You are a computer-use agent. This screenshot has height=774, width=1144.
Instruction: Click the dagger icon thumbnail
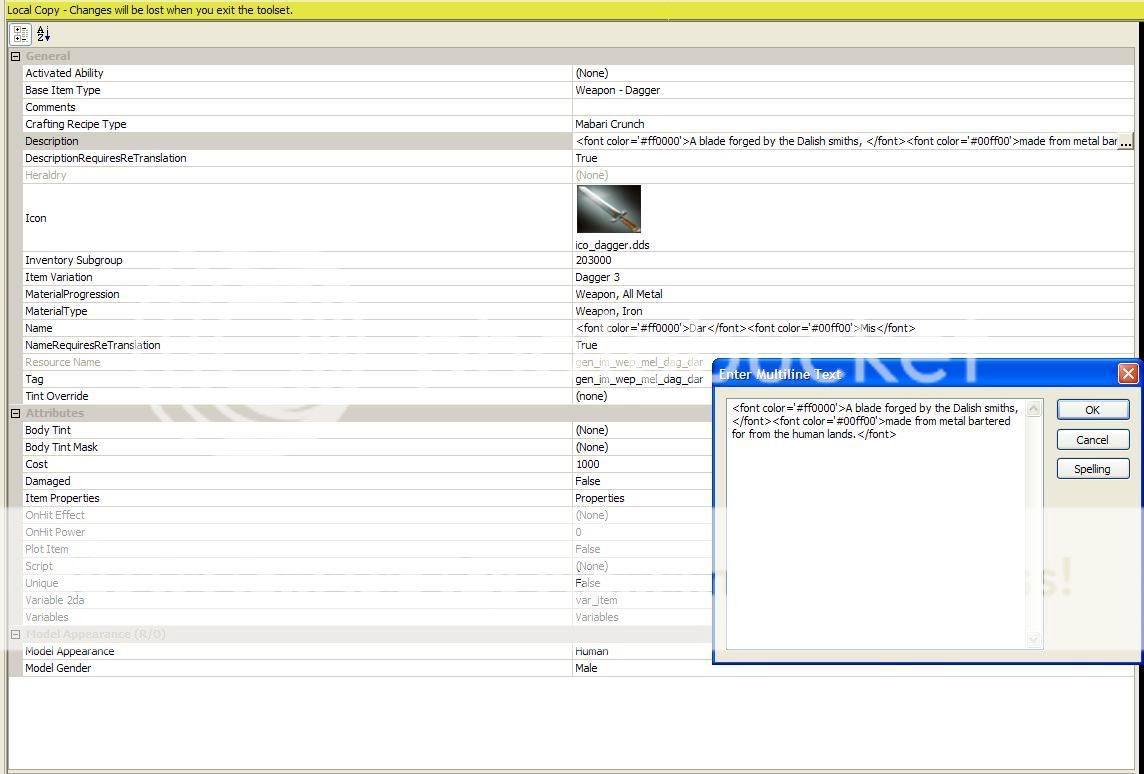pos(608,209)
